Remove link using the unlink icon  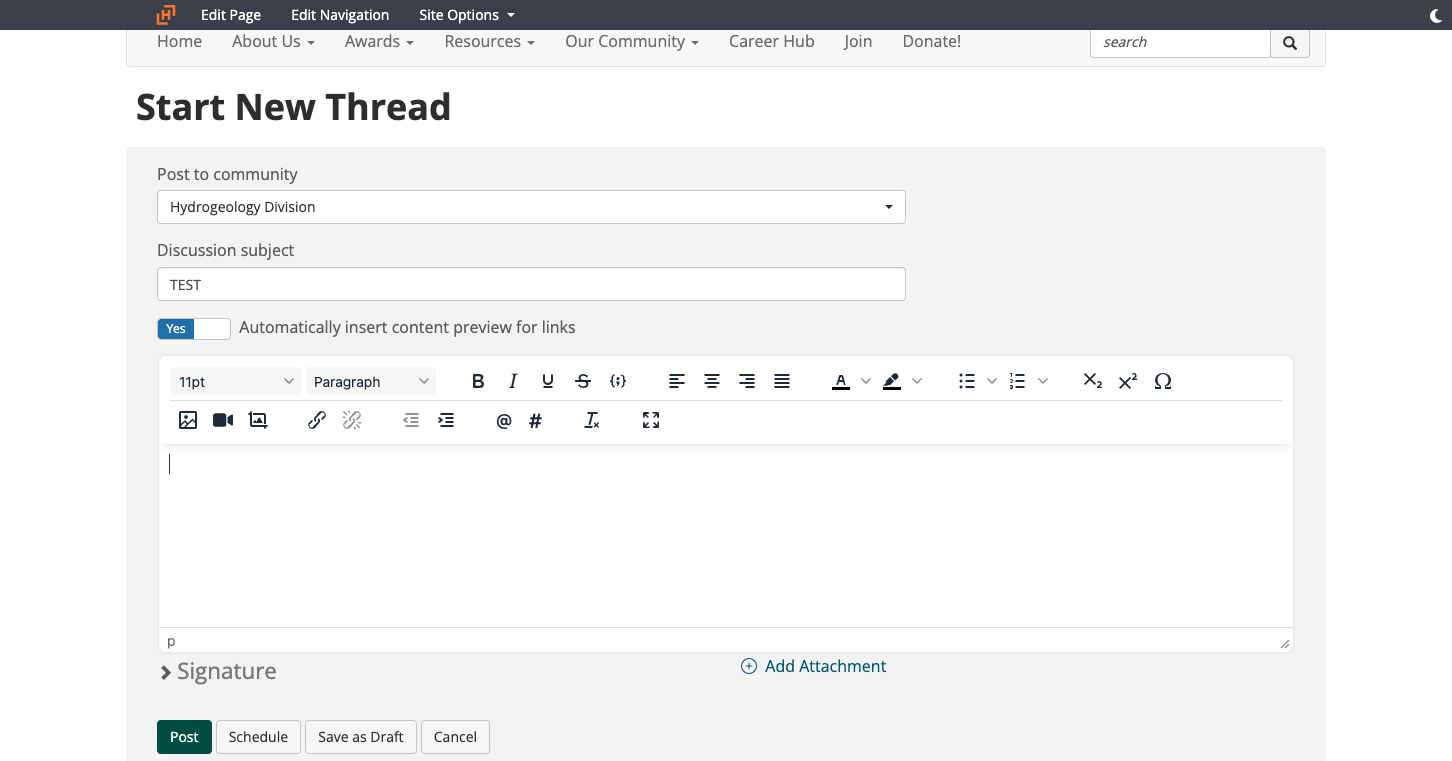tap(352, 420)
